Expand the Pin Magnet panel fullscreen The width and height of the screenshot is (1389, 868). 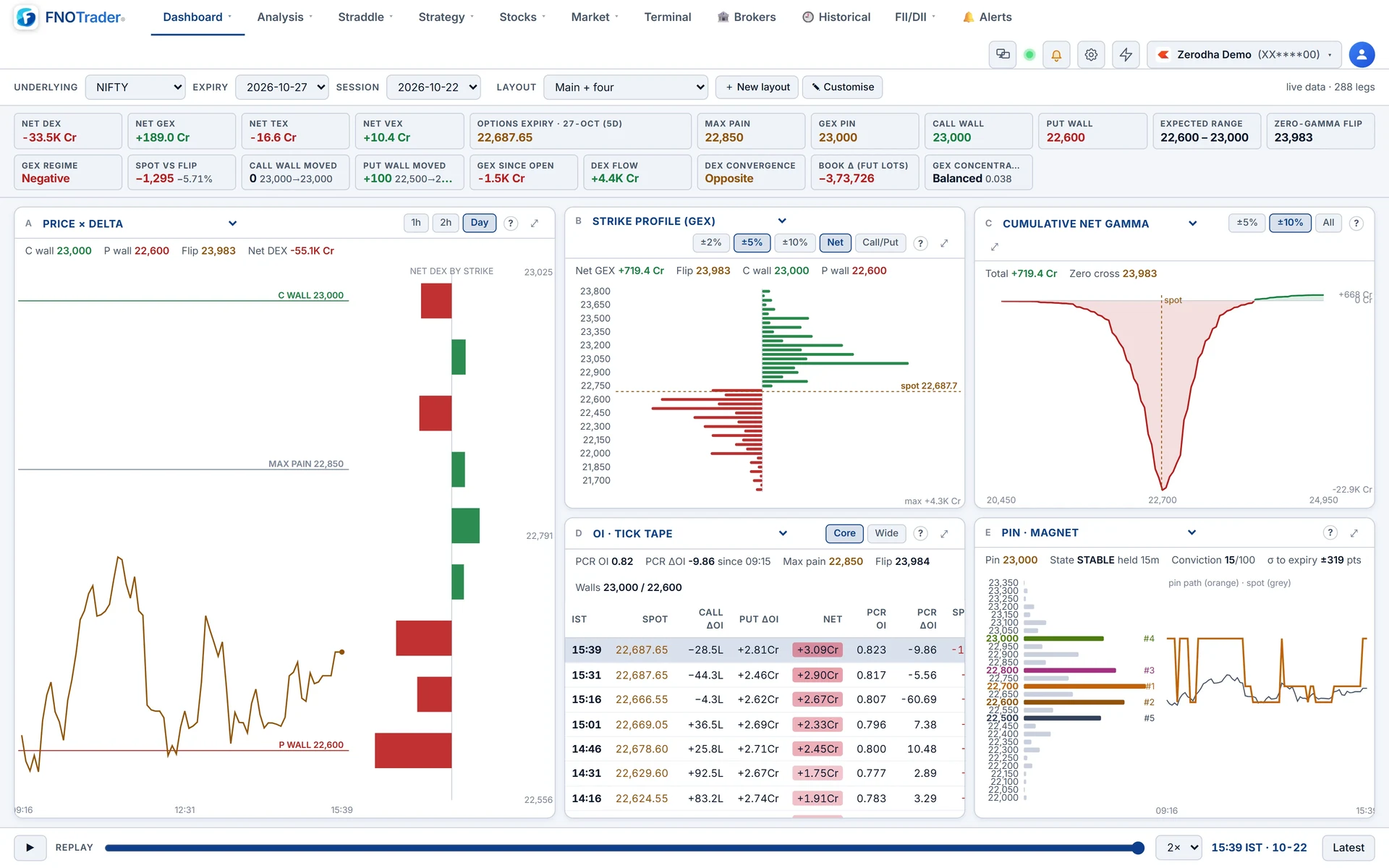click(1354, 533)
